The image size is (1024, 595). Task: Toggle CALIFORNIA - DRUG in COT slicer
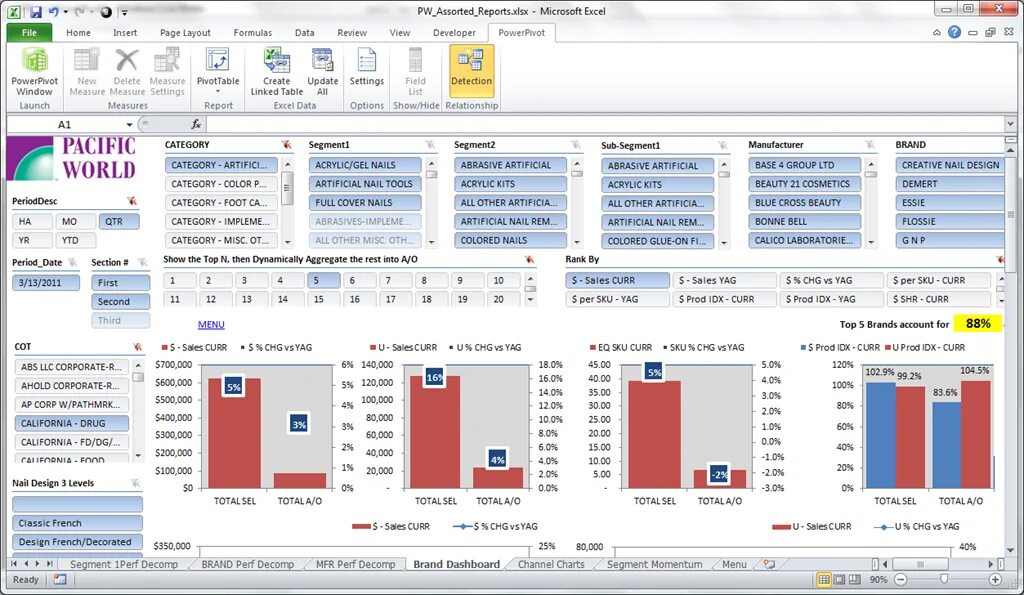(71, 423)
